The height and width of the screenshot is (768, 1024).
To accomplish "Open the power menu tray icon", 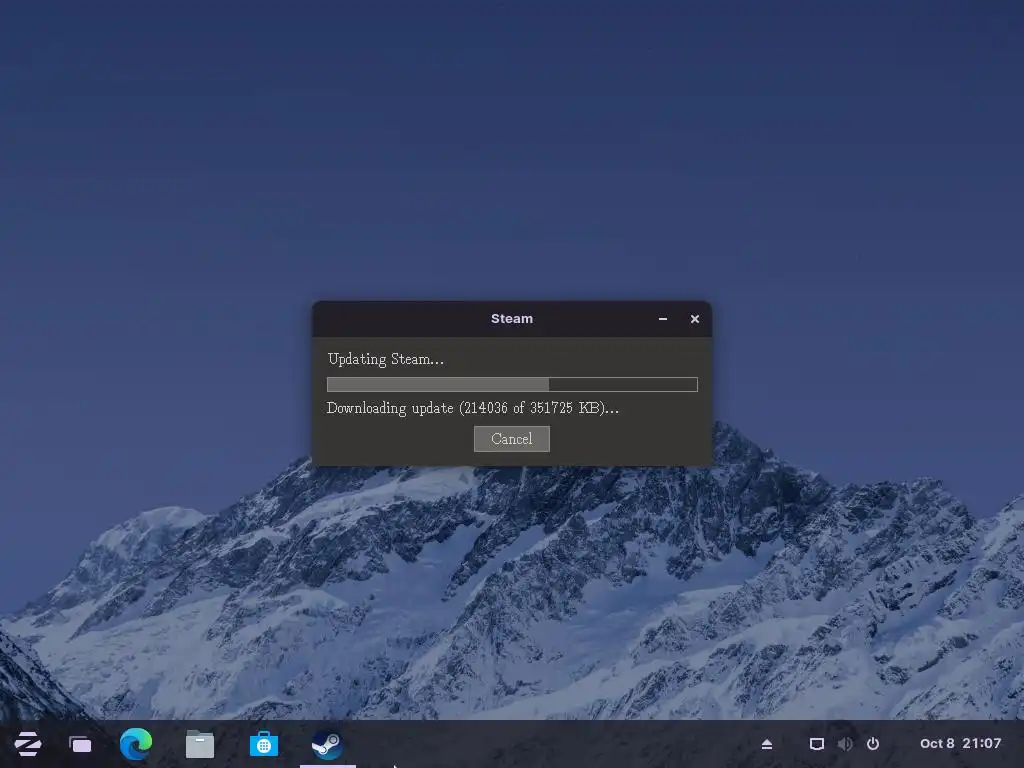I will tap(873, 744).
